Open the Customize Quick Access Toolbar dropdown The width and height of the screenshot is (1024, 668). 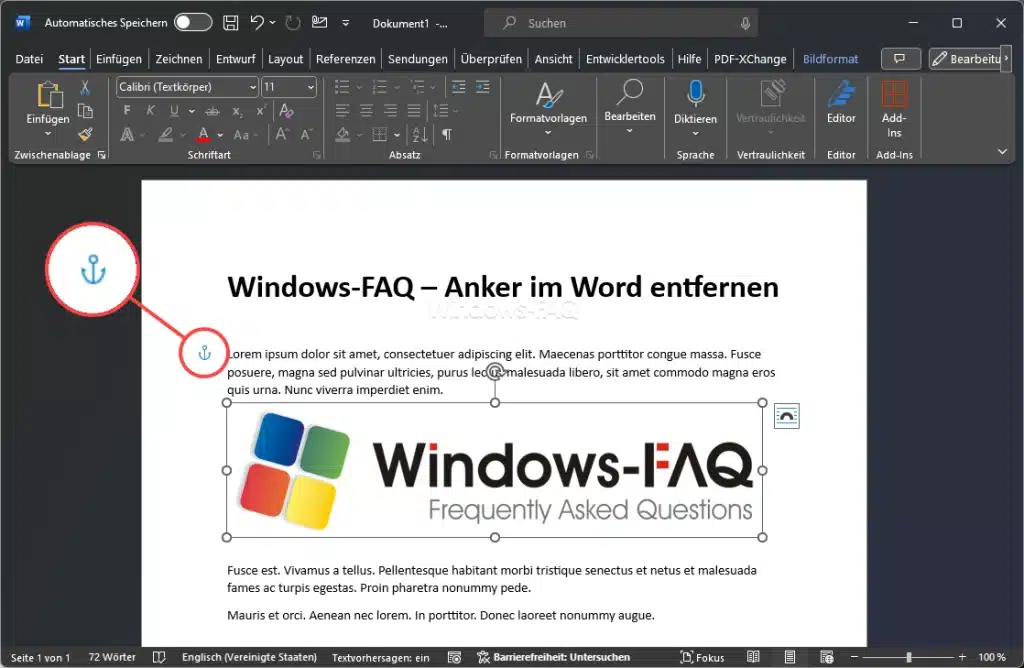[345, 23]
